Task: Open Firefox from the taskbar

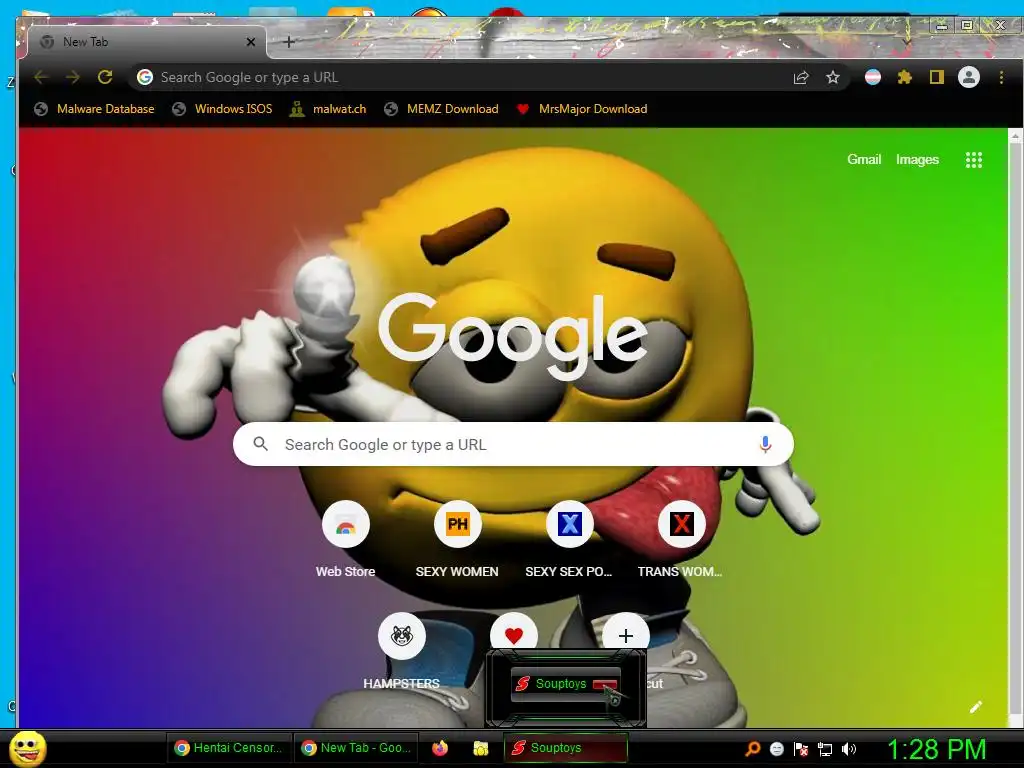Action: coord(440,748)
